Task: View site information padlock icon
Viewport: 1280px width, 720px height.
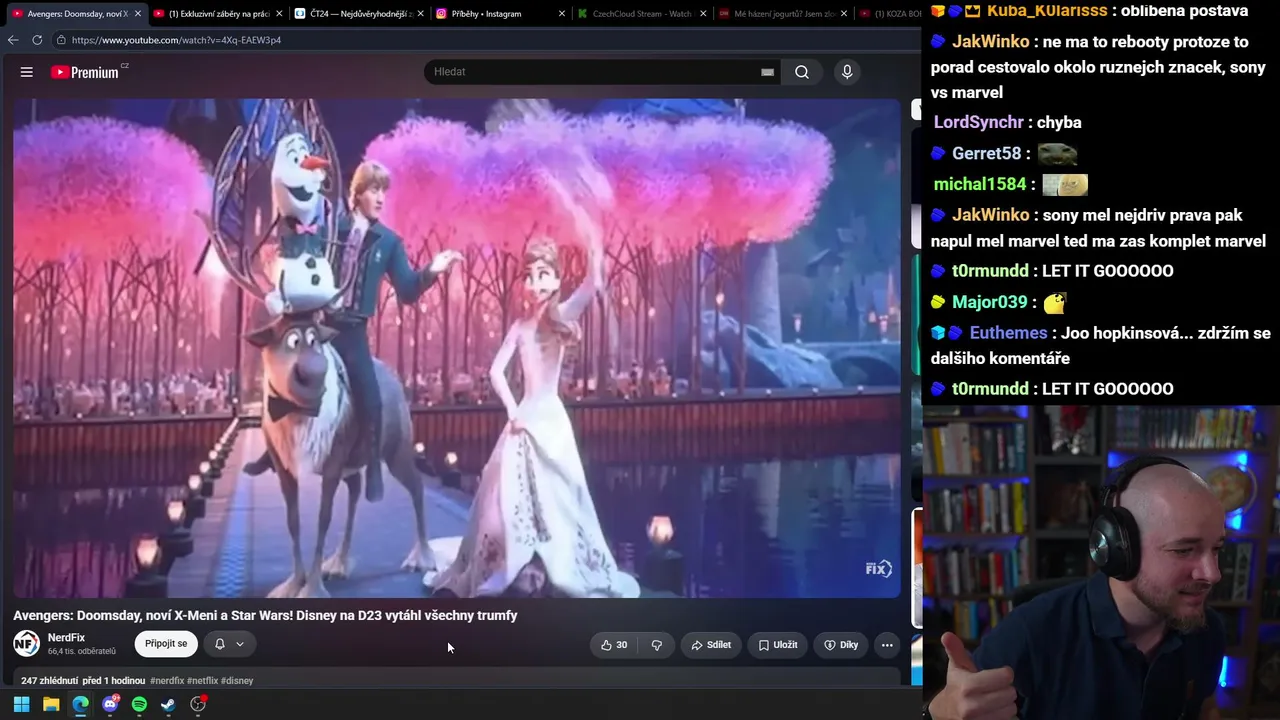Action: 61,40
